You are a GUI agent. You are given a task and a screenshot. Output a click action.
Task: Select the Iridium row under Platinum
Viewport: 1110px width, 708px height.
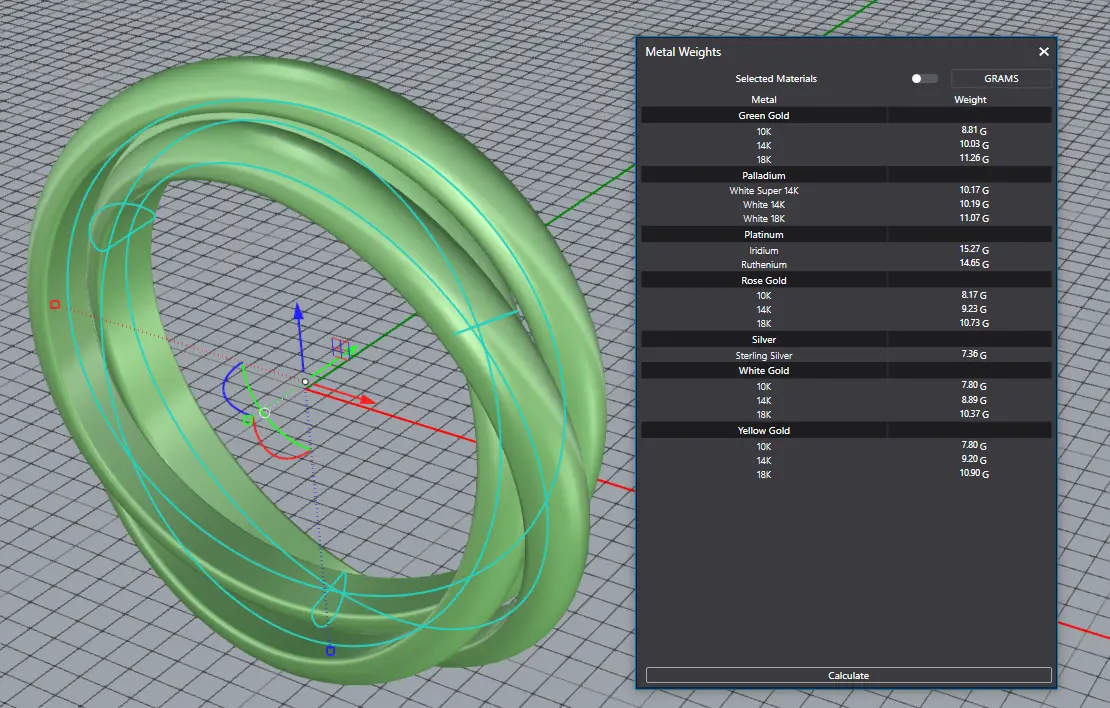click(764, 250)
